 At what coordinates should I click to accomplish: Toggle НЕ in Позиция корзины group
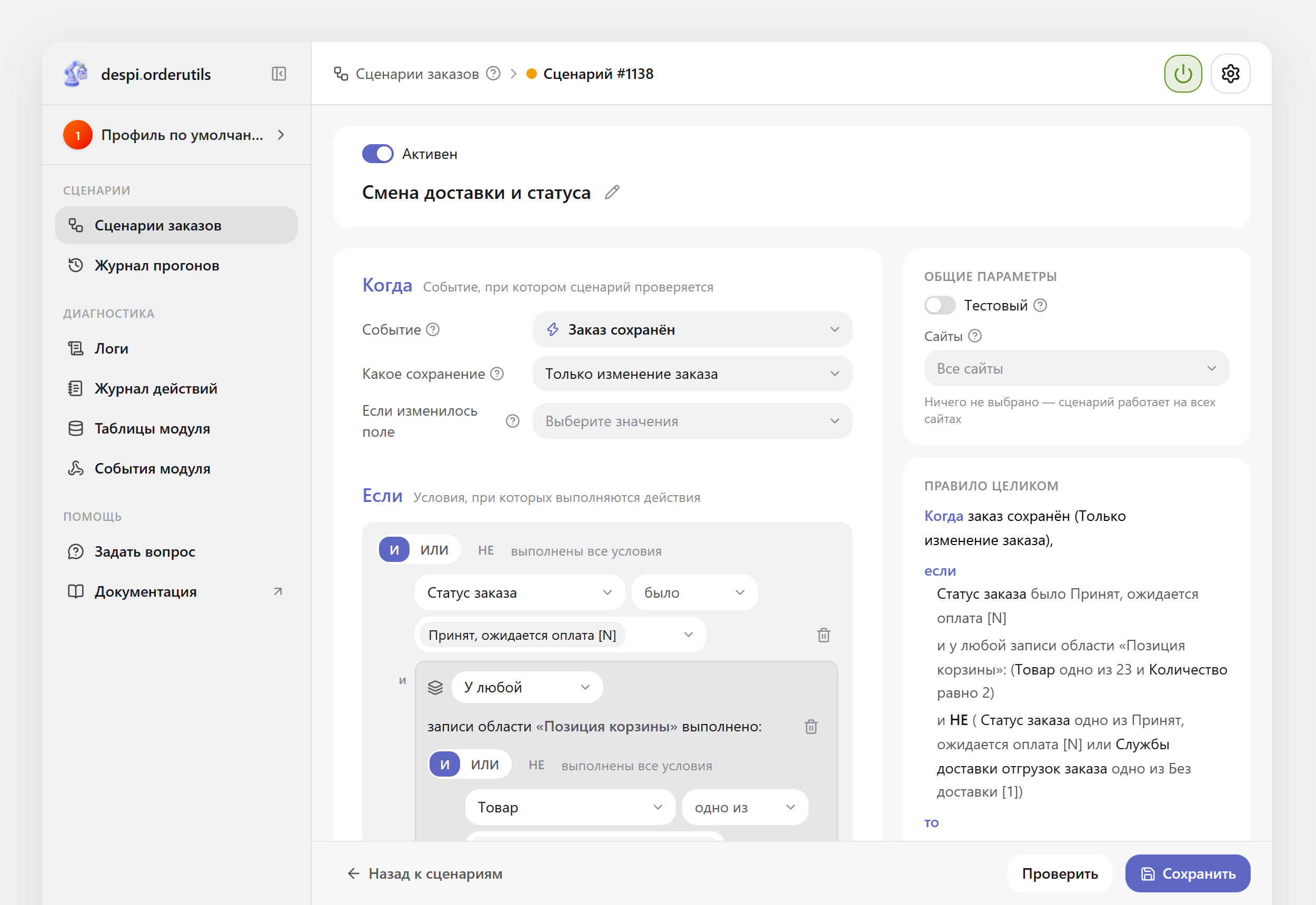click(536, 765)
